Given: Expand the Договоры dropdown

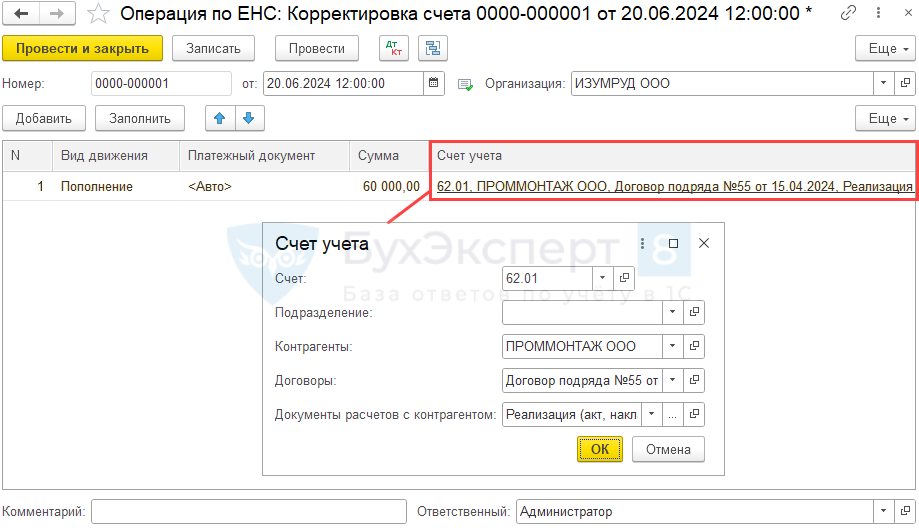Looking at the screenshot, I should click(672, 380).
